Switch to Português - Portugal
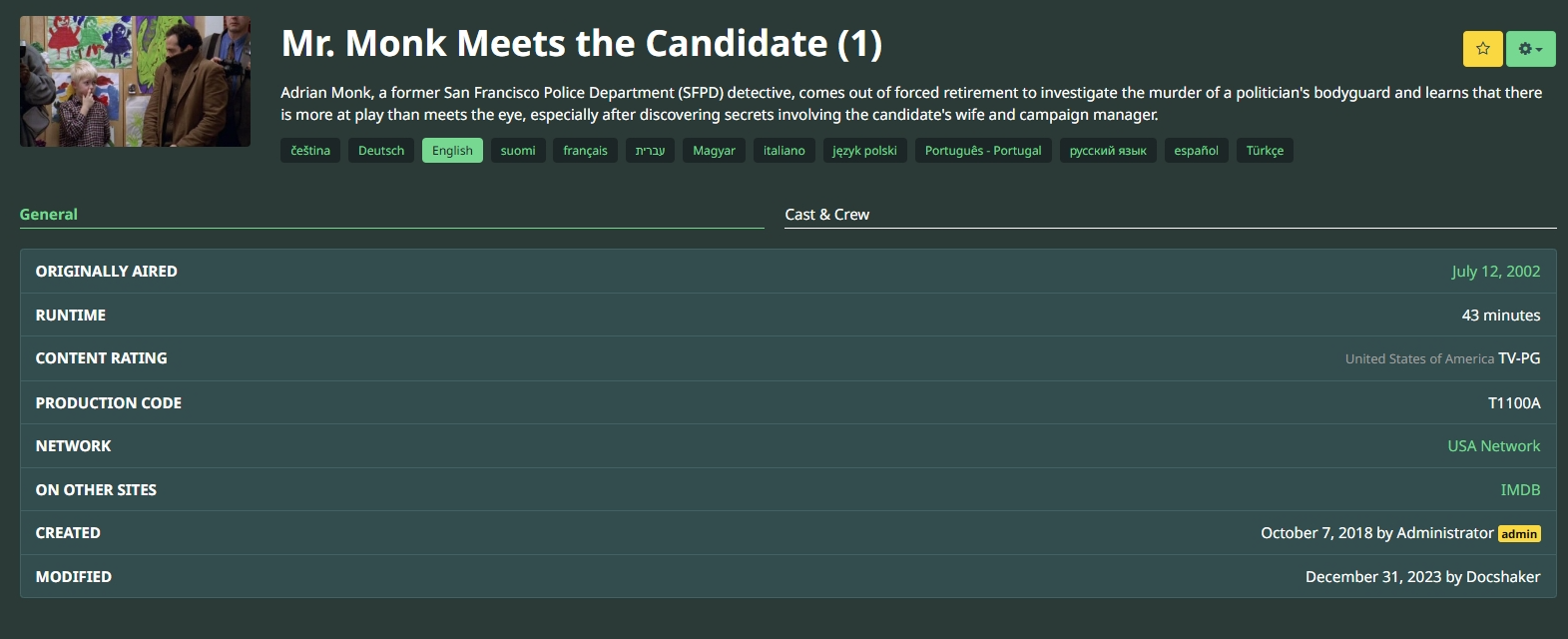This screenshot has width=1568, height=639. pyautogui.click(x=983, y=151)
